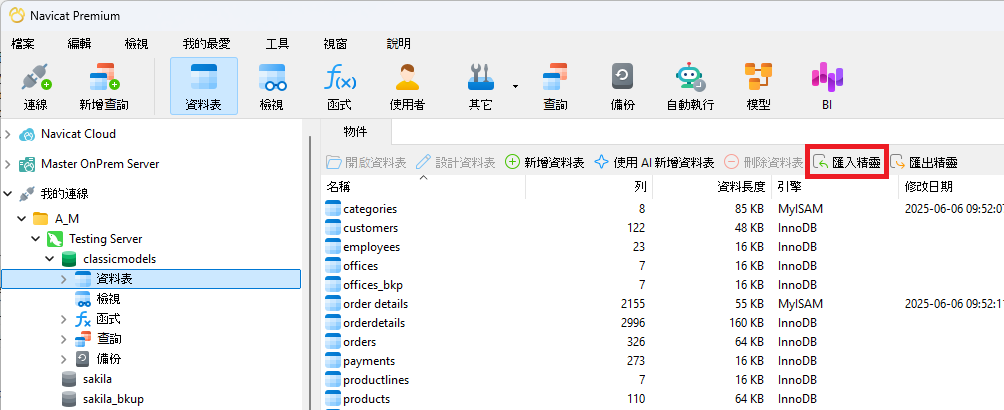Click the employees table icon
Image resolution: width=1004 pixels, height=410 pixels.
333,247
